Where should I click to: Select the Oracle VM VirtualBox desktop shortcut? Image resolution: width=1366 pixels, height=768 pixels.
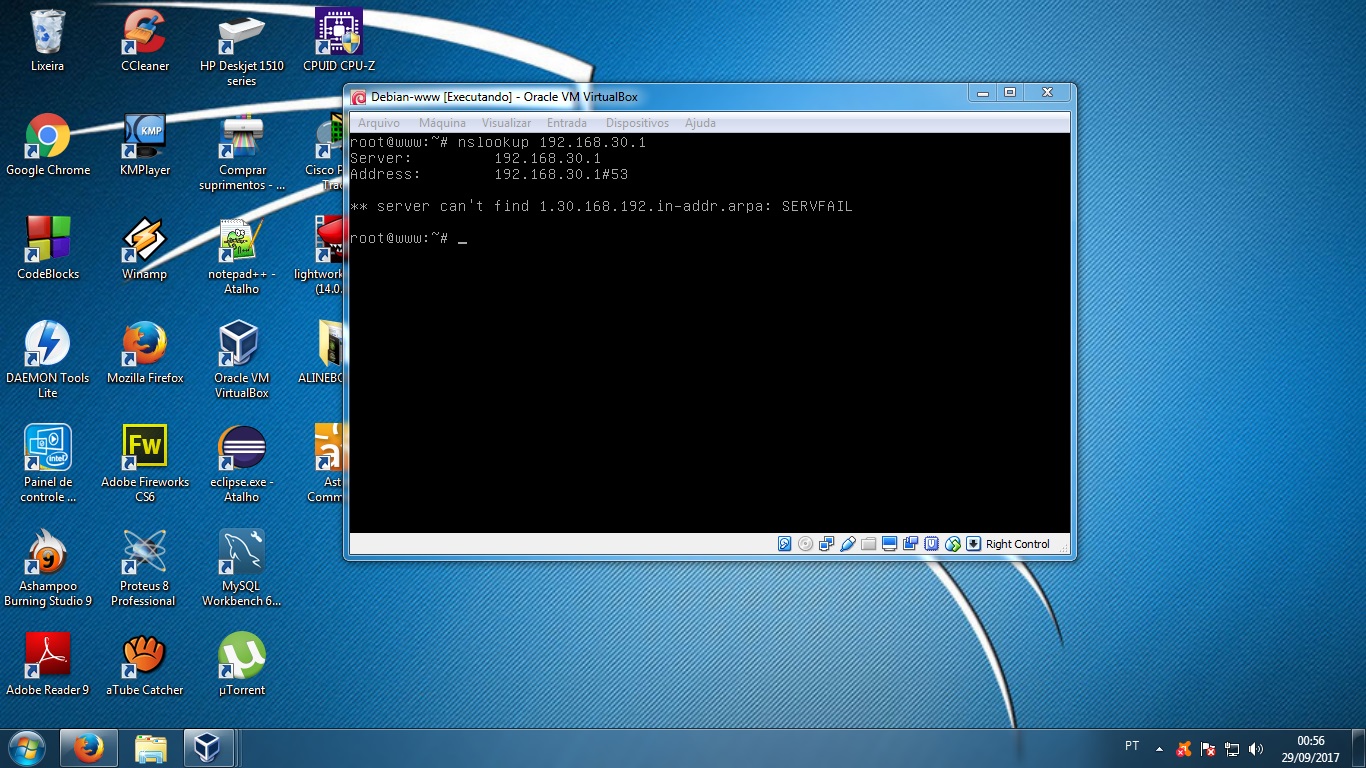[242, 360]
